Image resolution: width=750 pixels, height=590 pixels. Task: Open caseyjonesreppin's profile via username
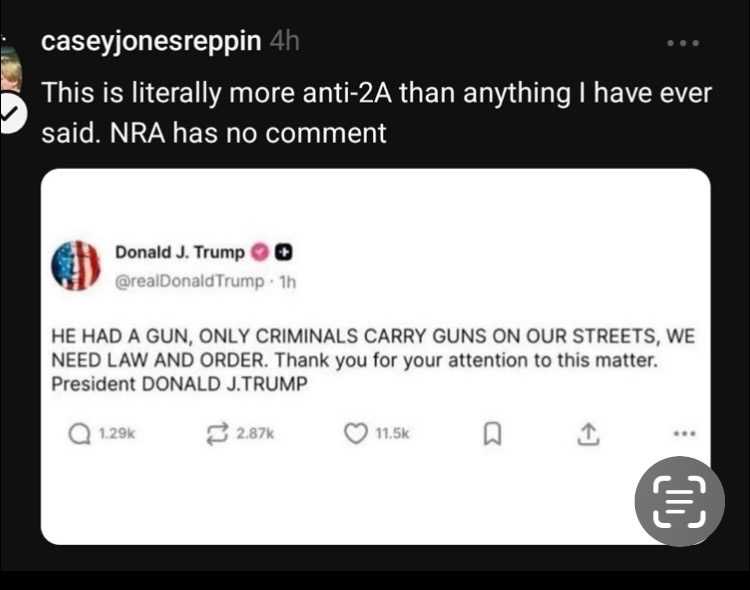153,42
